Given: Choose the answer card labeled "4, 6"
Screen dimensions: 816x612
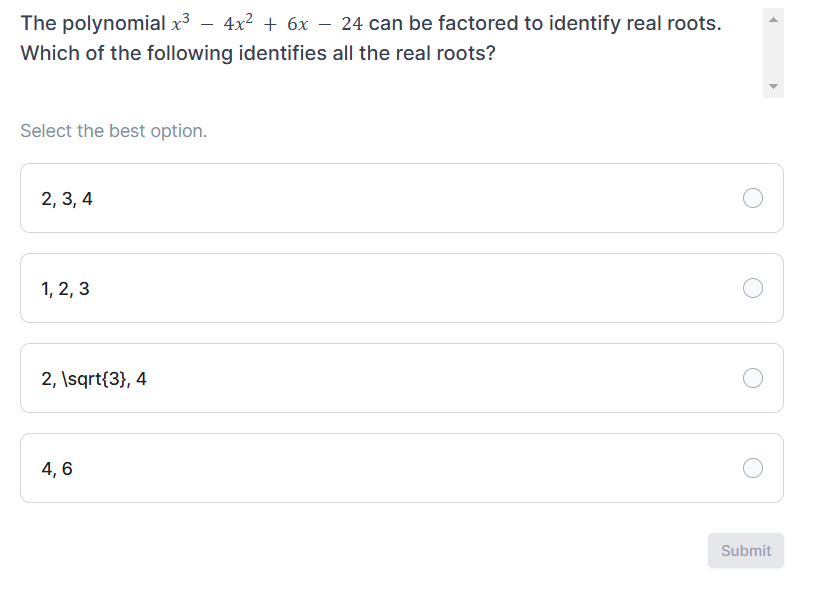Looking at the screenshot, I should tap(400, 468).
